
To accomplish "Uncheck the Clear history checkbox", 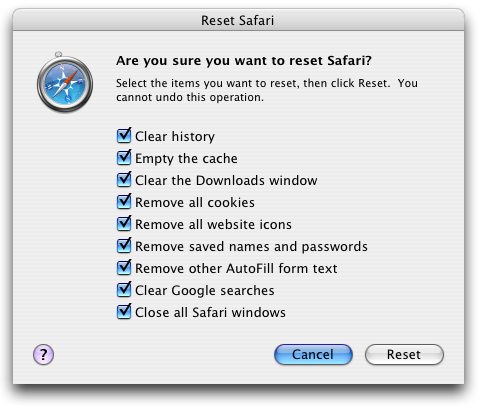I will (124, 136).
